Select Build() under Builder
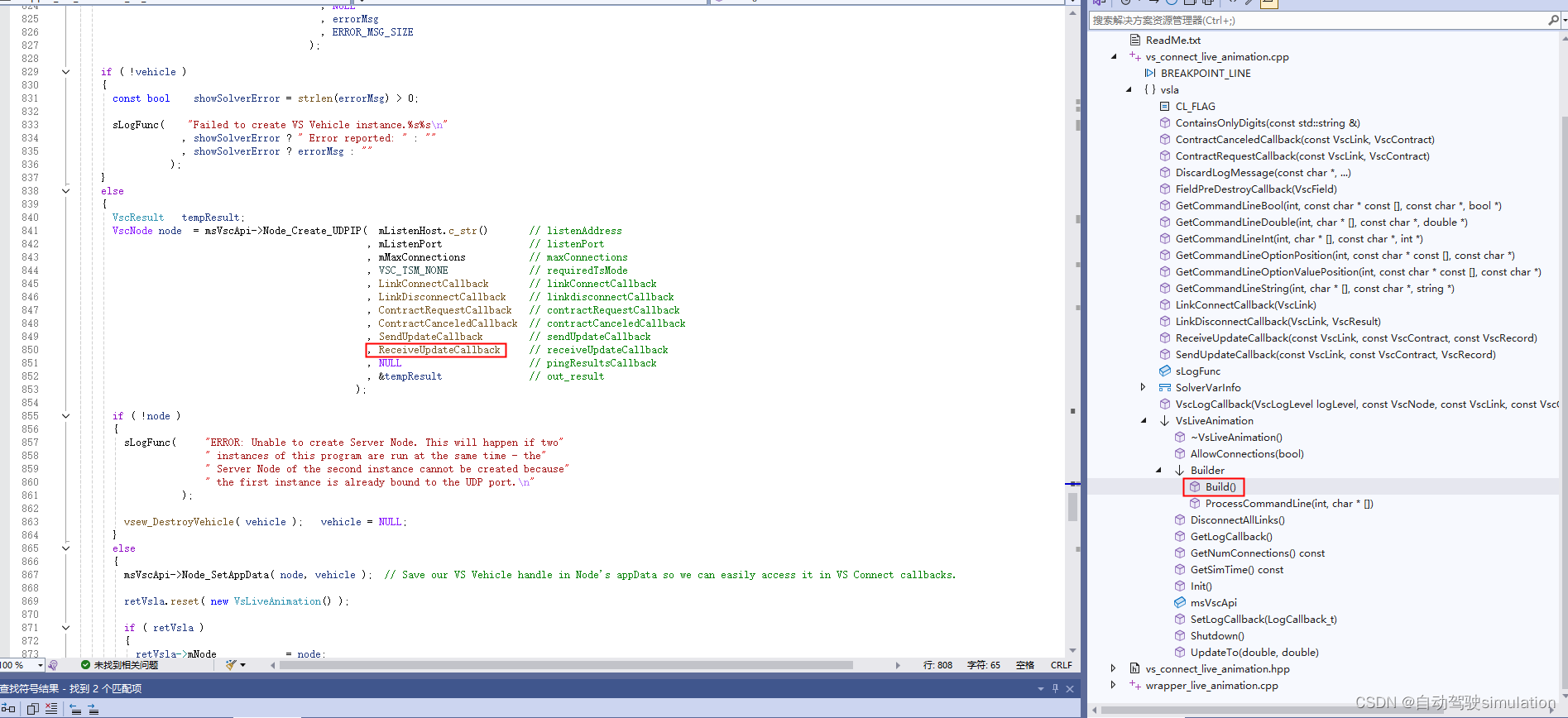 (1220, 486)
